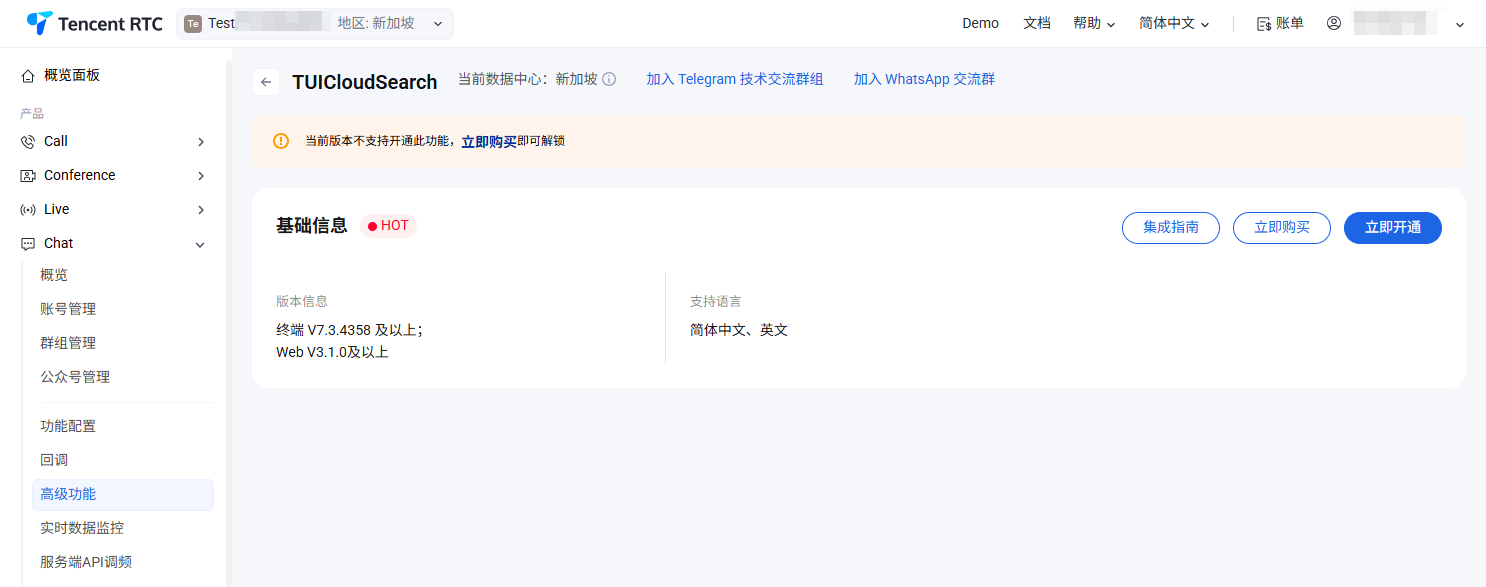Viewport: 1486px width, 587px height.
Task: Click the 当前数据中心：新加坡 text
Action: point(528,79)
